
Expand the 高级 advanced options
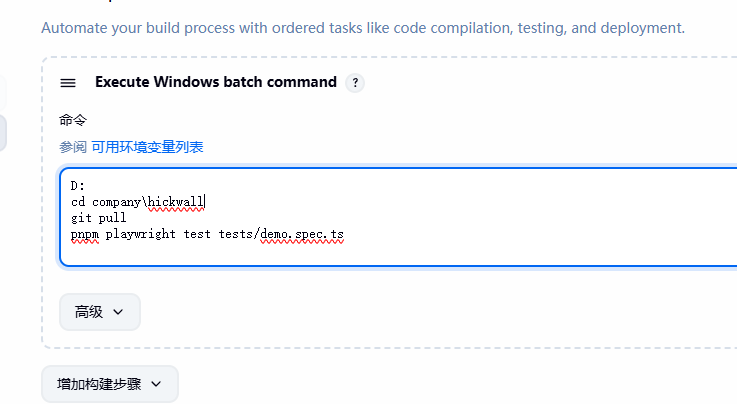coord(100,312)
